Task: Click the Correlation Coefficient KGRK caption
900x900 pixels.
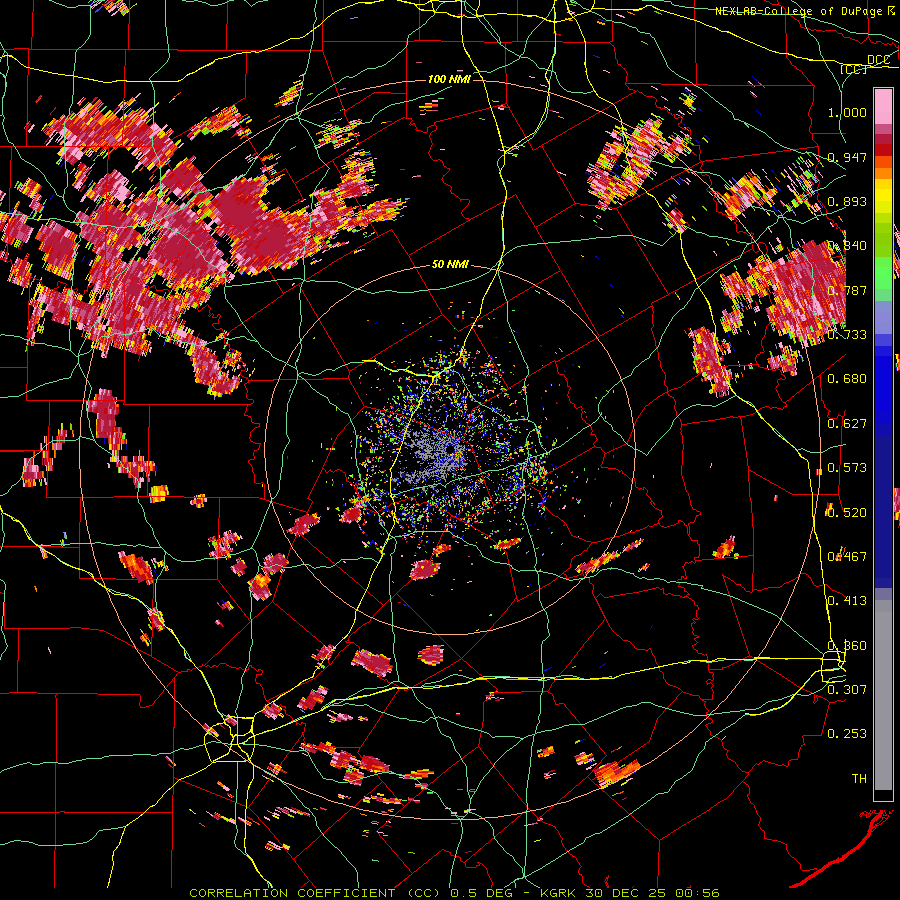Action: tap(454, 893)
